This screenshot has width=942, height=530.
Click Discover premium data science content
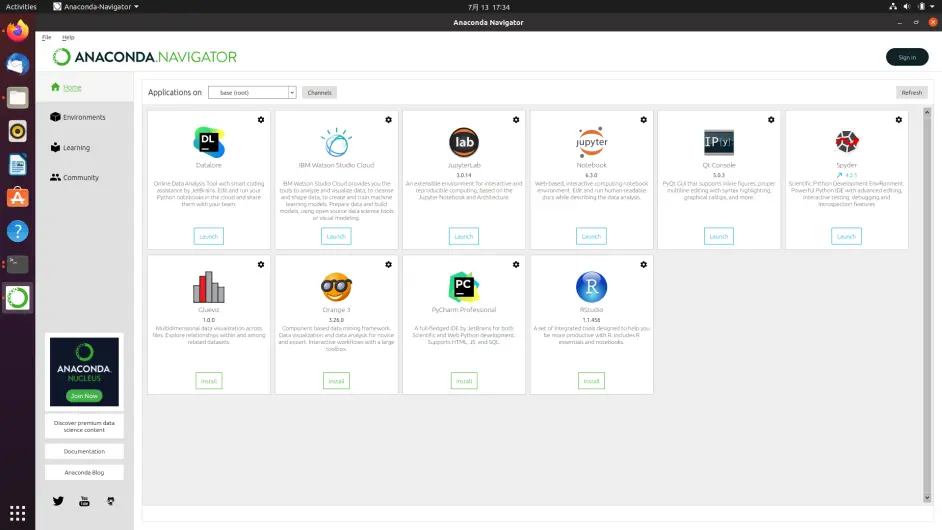click(84, 426)
